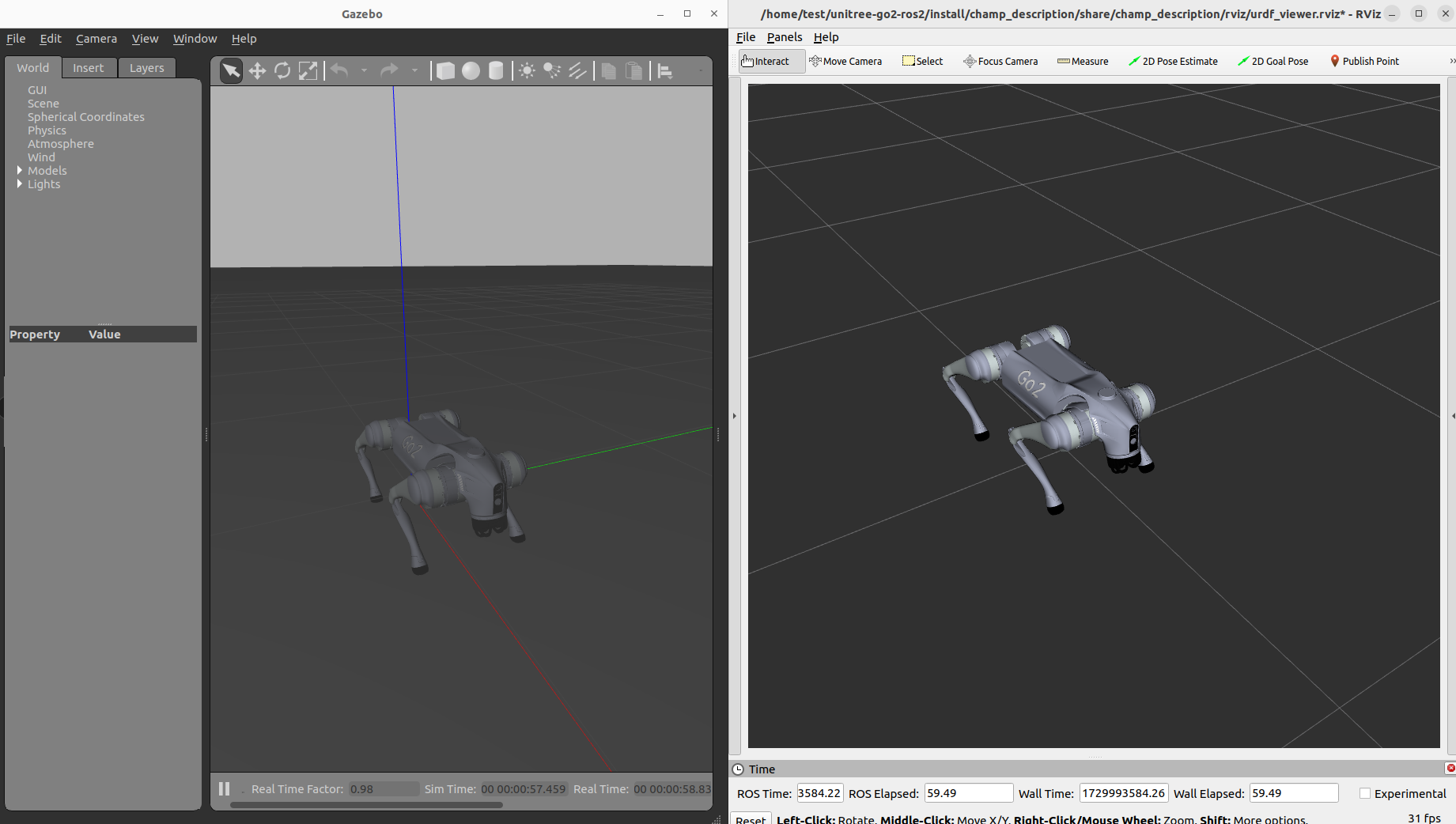
Task: Select GUI in the World tree
Action: click(x=37, y=90)
